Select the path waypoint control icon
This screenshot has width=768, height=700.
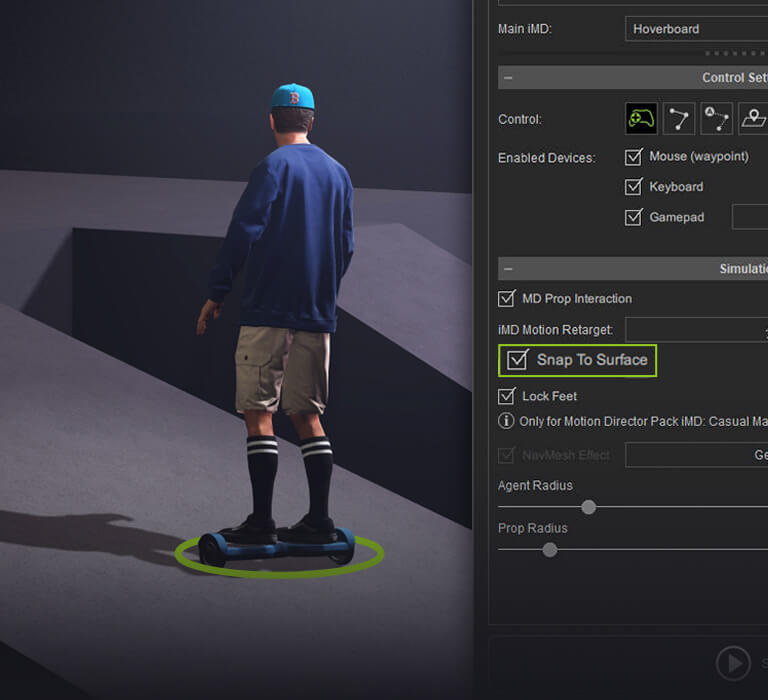(x=678, y=119)
